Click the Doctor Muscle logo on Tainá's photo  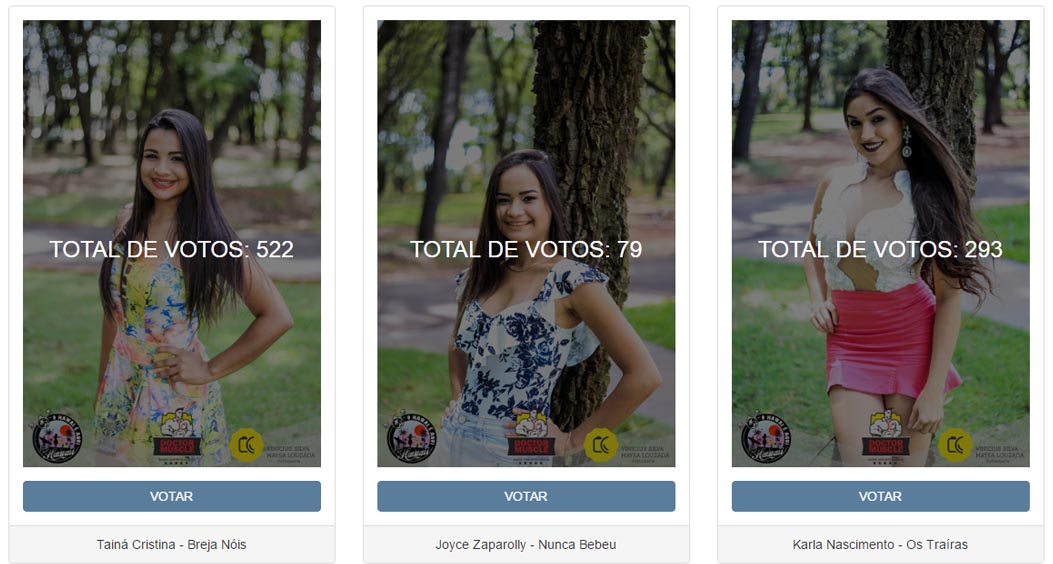click(177, 436)
